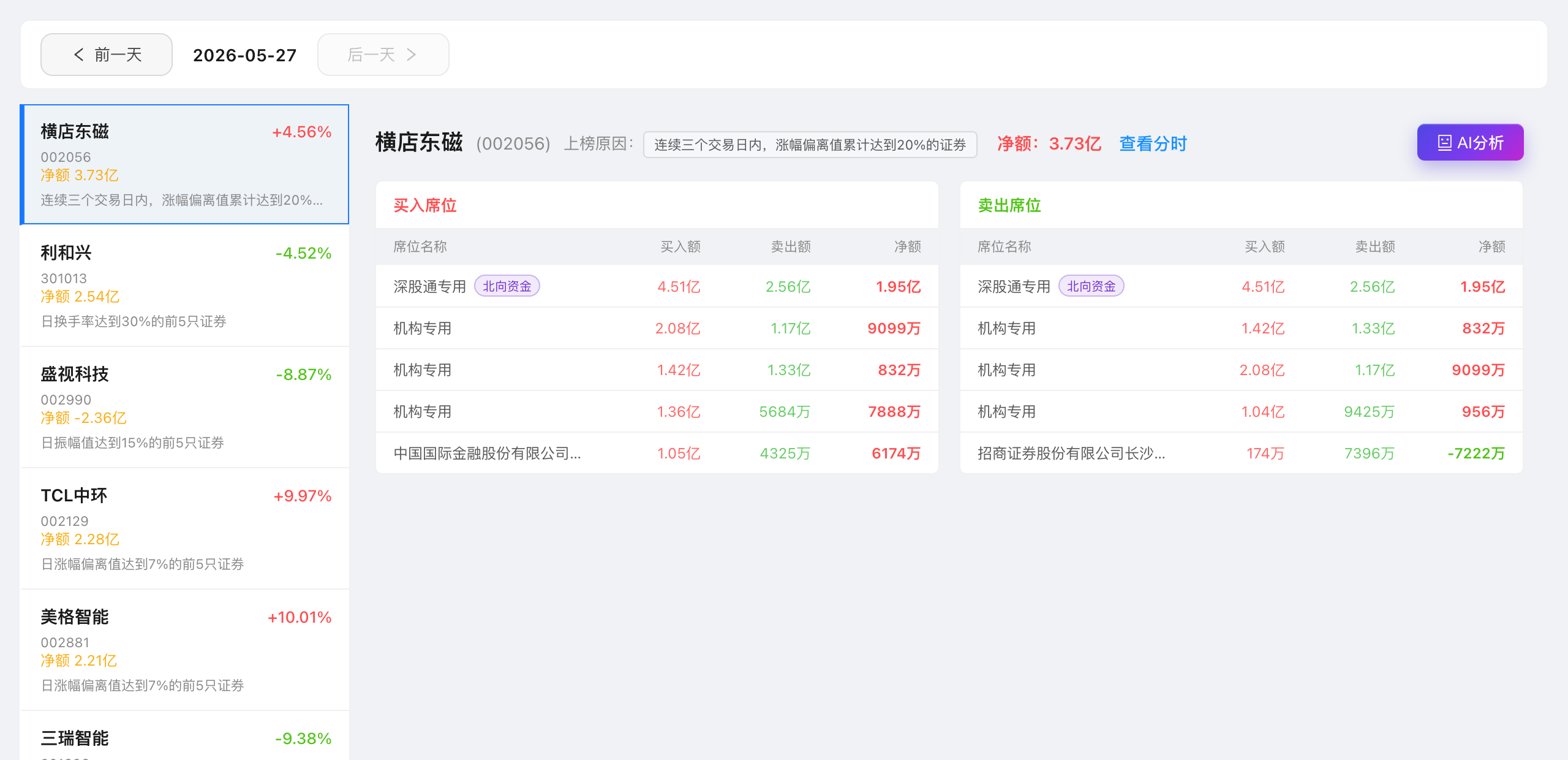Click 净额 2.28亿 on TCL中环's card
This screenshot has width=1568, height=760.
click(80, 539)
